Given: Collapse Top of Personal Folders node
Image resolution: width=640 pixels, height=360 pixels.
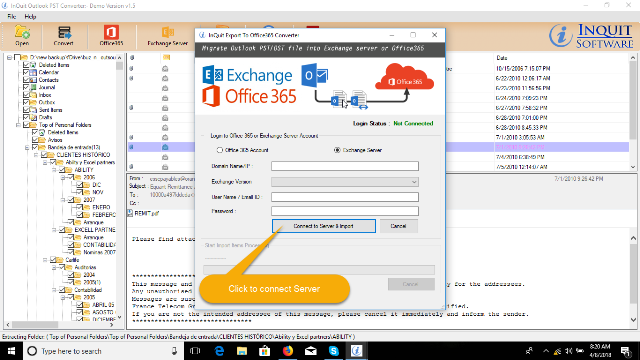Looking at the screenshot, I should pyautogui.click(x=18, y=125).
